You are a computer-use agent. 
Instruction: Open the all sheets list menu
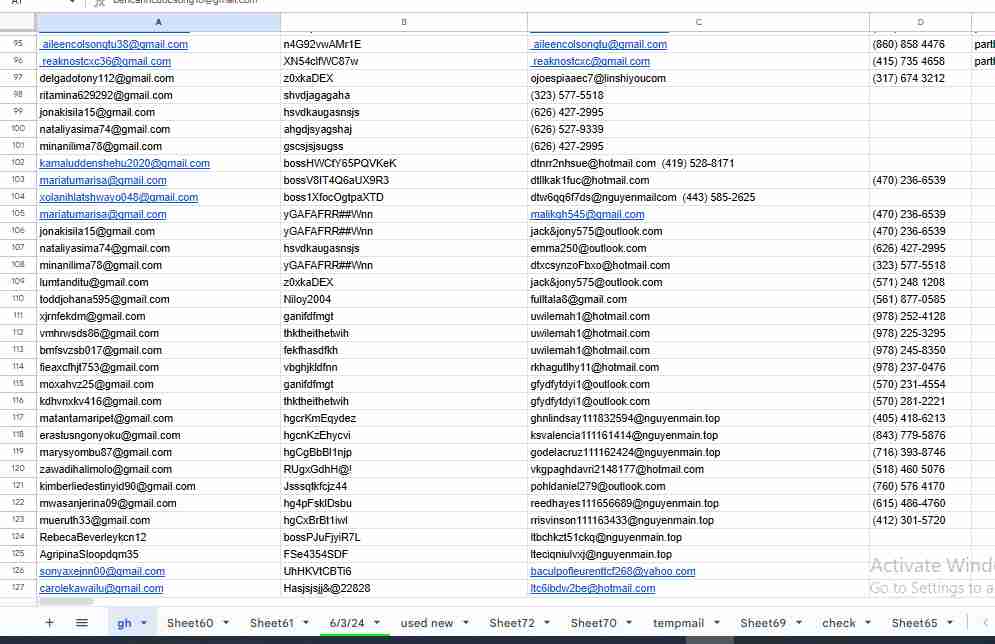click(82, 622)
